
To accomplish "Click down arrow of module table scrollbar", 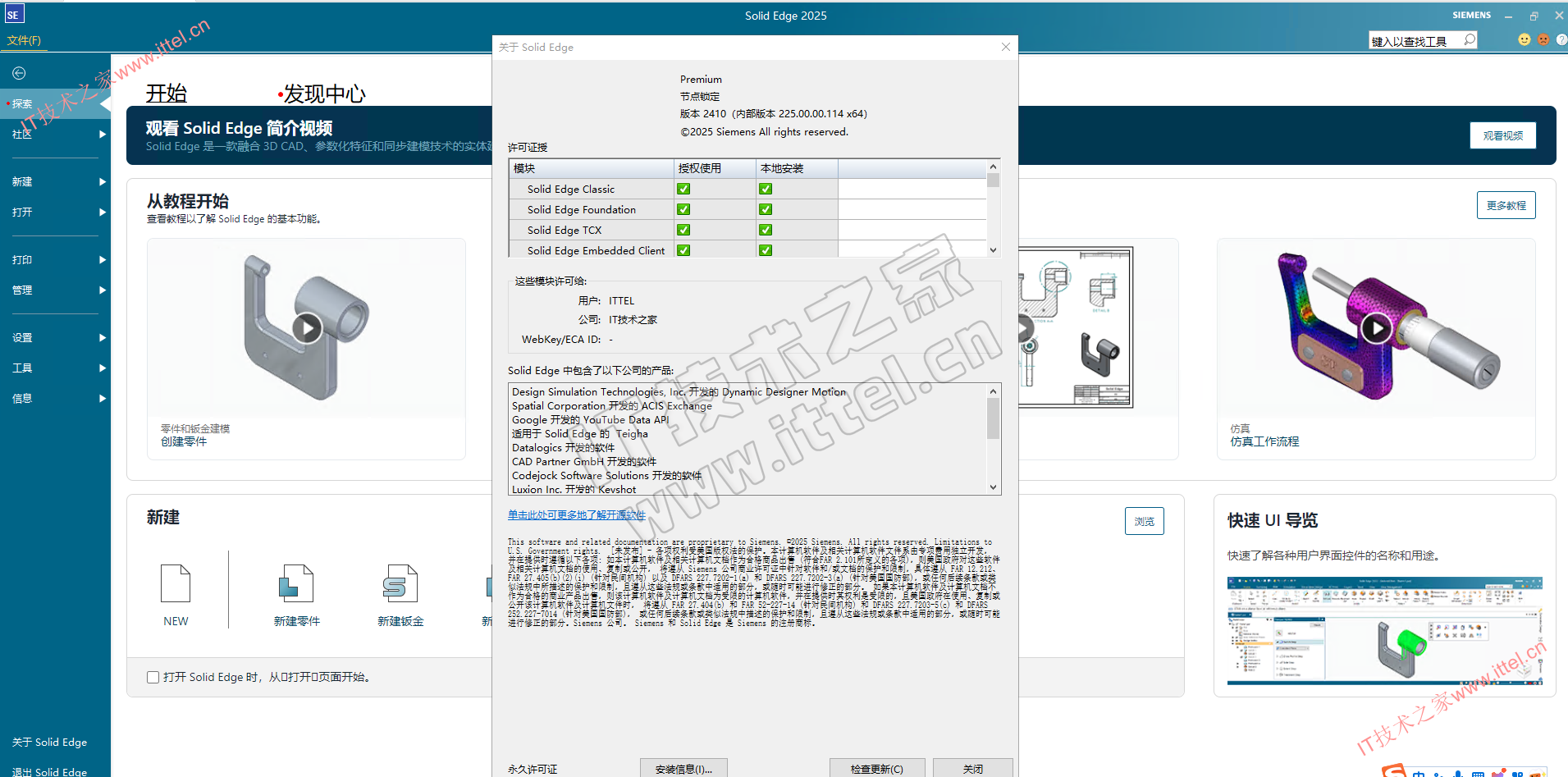I will click(x=993, y=250).
